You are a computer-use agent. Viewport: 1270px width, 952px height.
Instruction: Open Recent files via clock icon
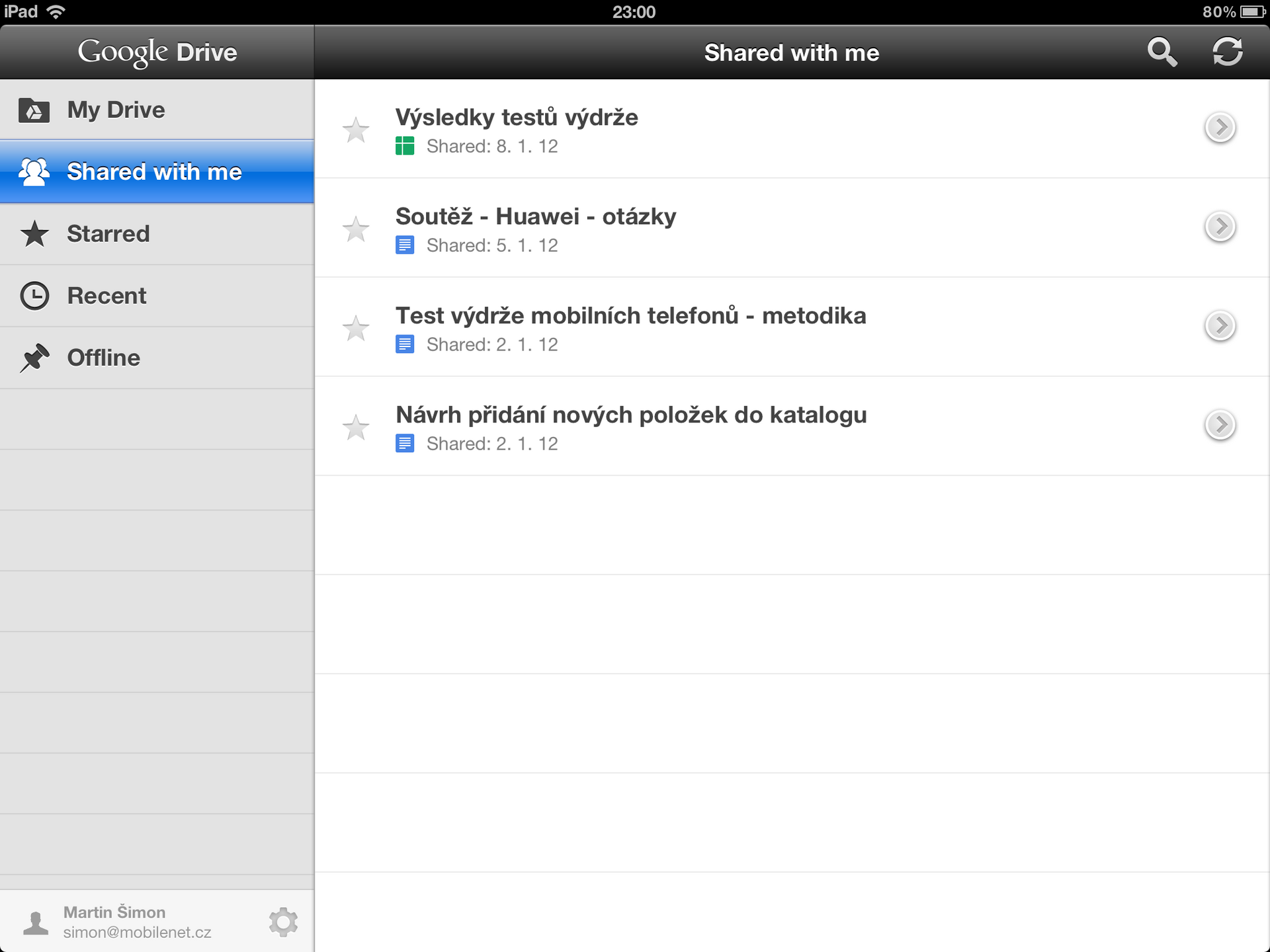(x=34, y=296)
